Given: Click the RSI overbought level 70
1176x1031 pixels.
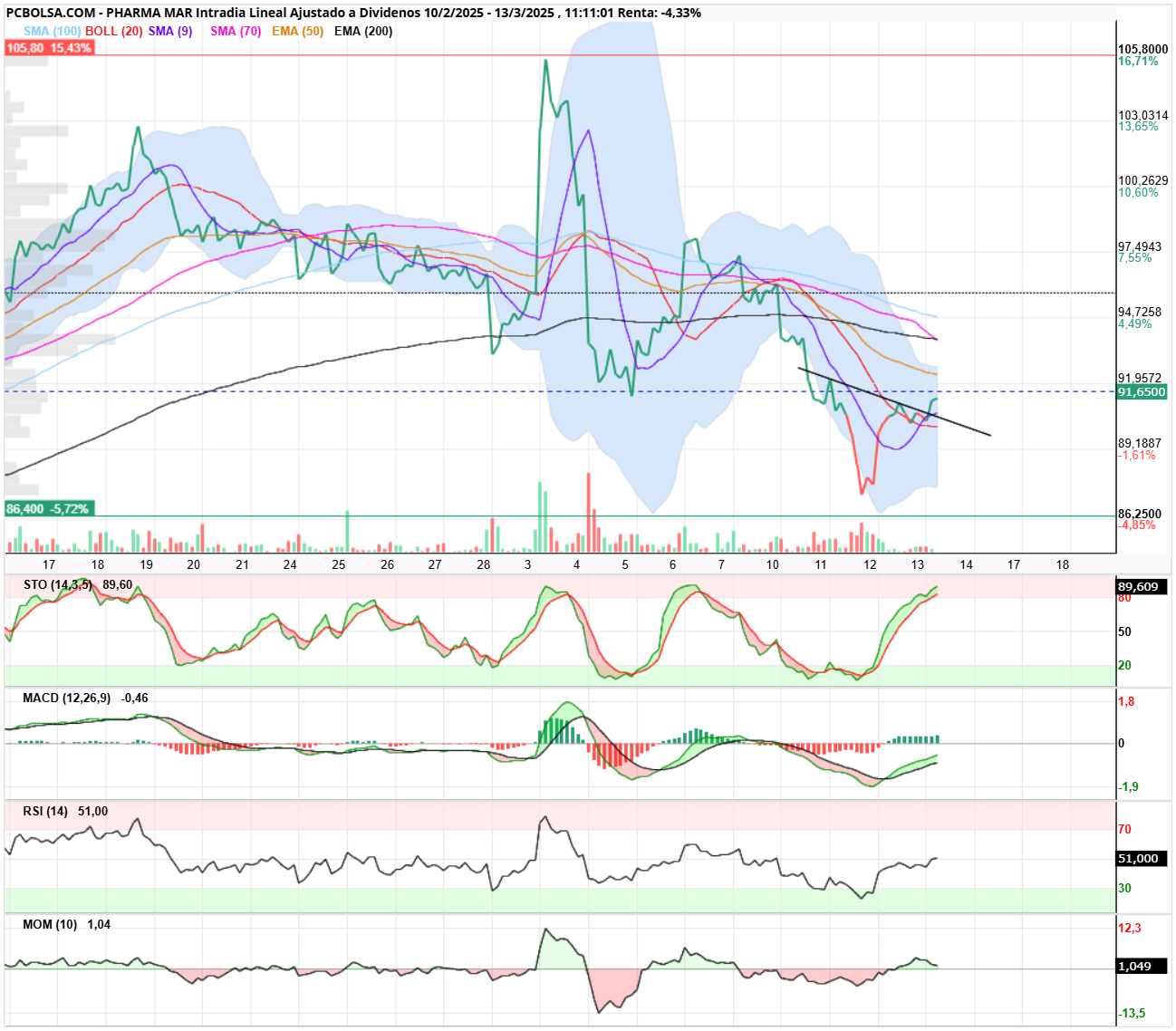Looking at the screenshot, I should pyautogui.click(x=1124, y=830).
